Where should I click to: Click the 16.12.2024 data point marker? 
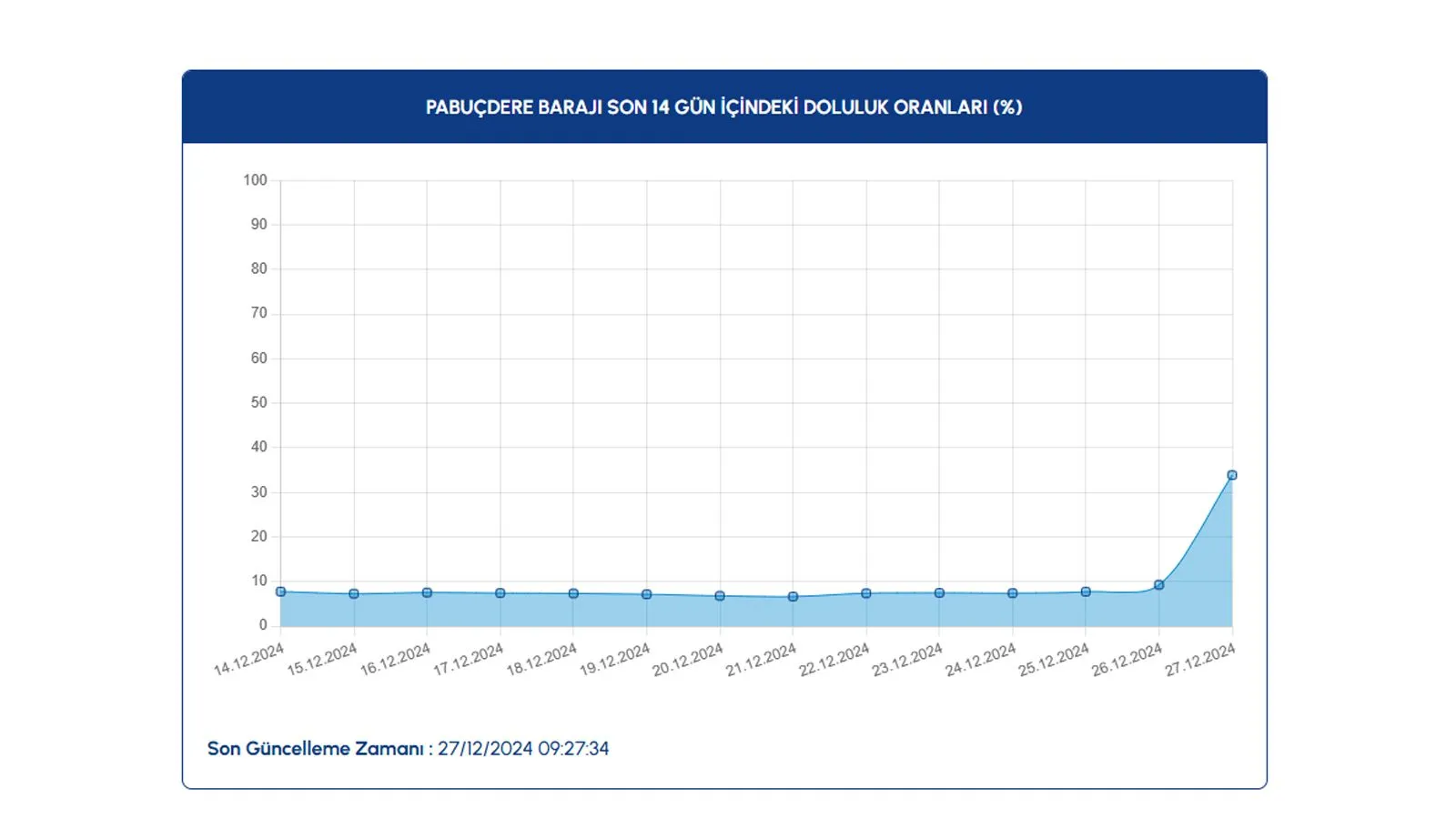[427, 593]
